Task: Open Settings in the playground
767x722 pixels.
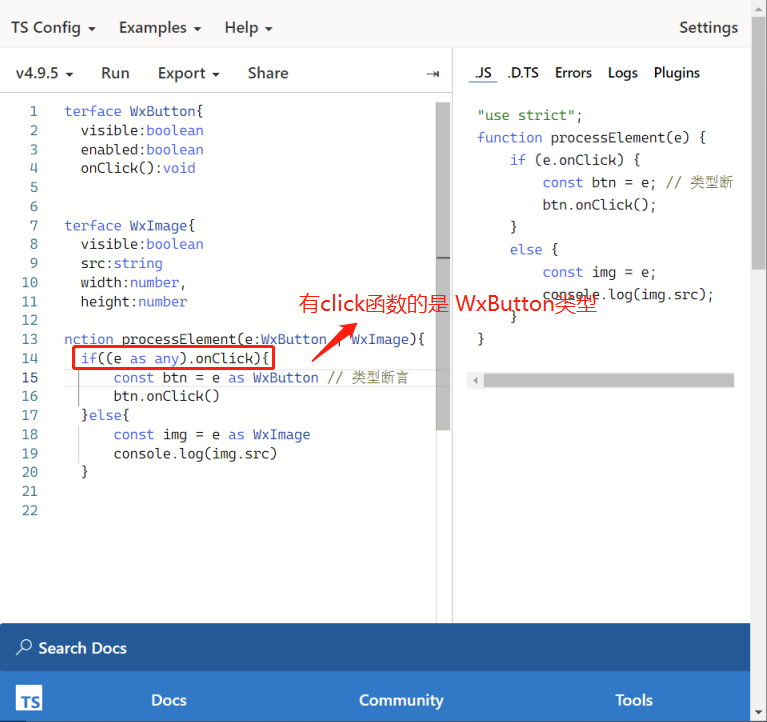Action: (708, 28)
